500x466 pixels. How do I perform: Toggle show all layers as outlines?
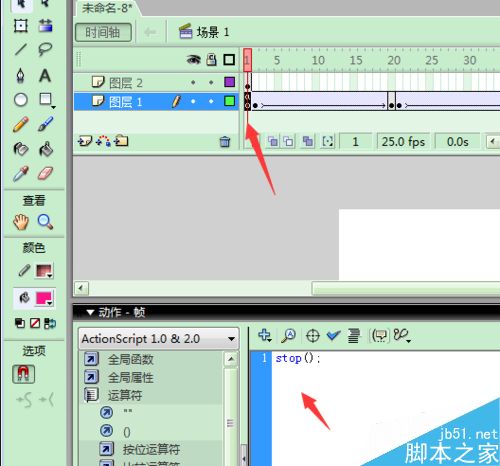229,60
